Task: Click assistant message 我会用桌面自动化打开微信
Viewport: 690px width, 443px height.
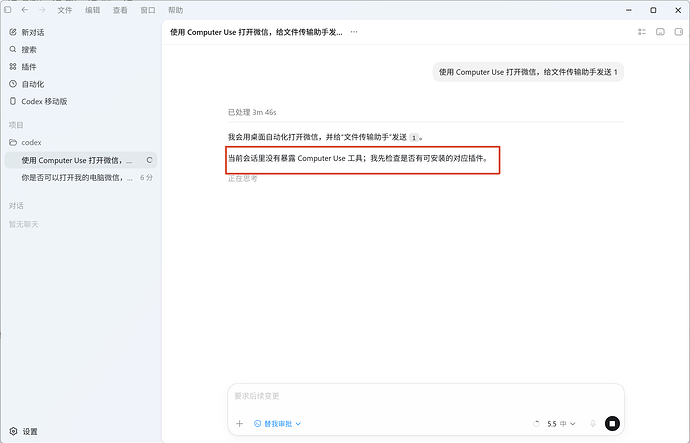Action: coord(326,137)
